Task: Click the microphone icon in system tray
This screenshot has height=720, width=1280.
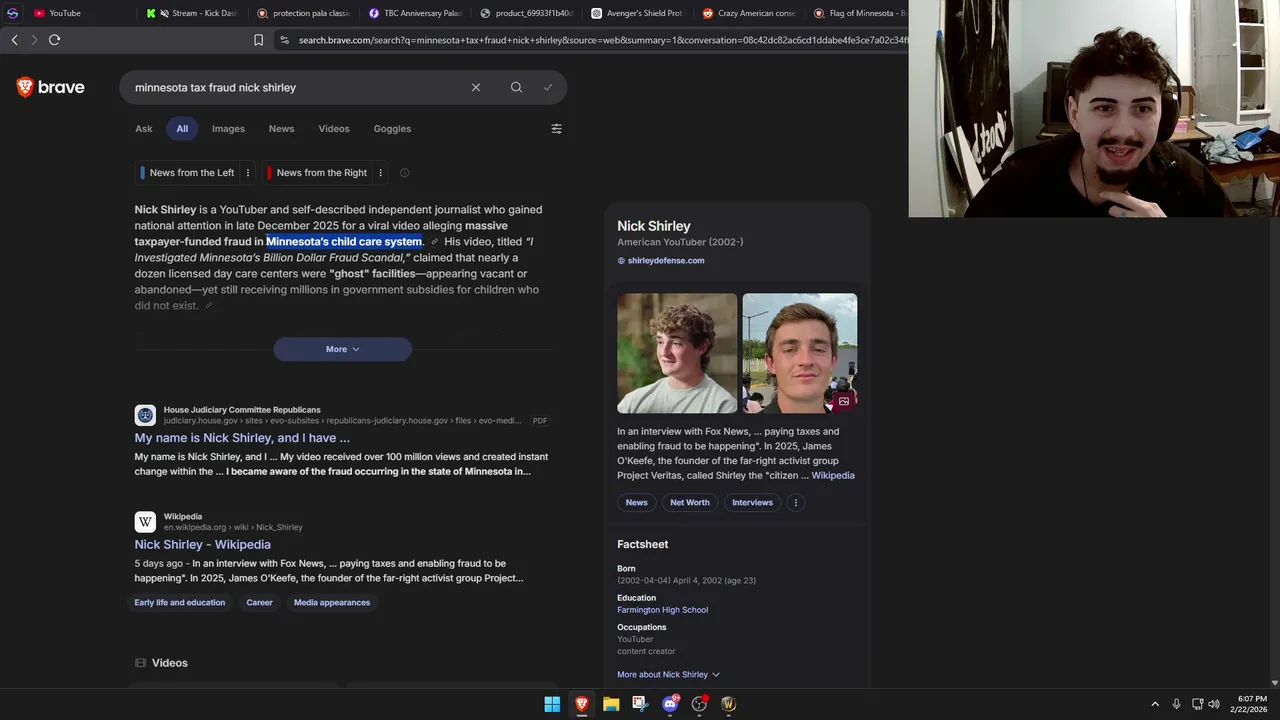Action: coord(1176,704)
